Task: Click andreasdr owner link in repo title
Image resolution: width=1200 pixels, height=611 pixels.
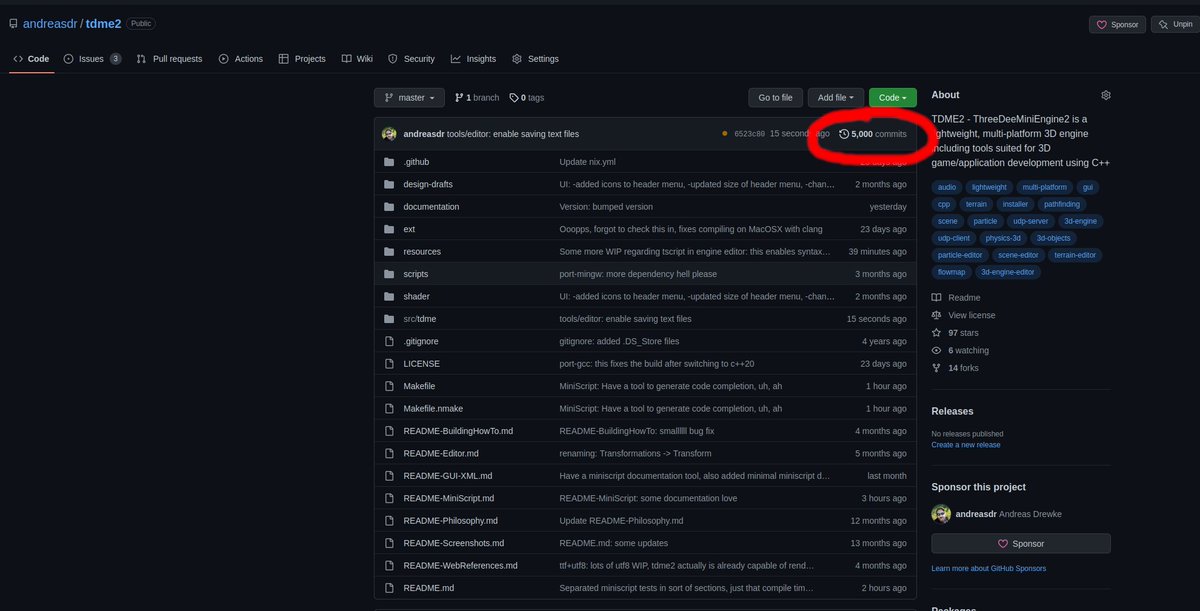Action: pyautogui.click(x=51, y=23)
